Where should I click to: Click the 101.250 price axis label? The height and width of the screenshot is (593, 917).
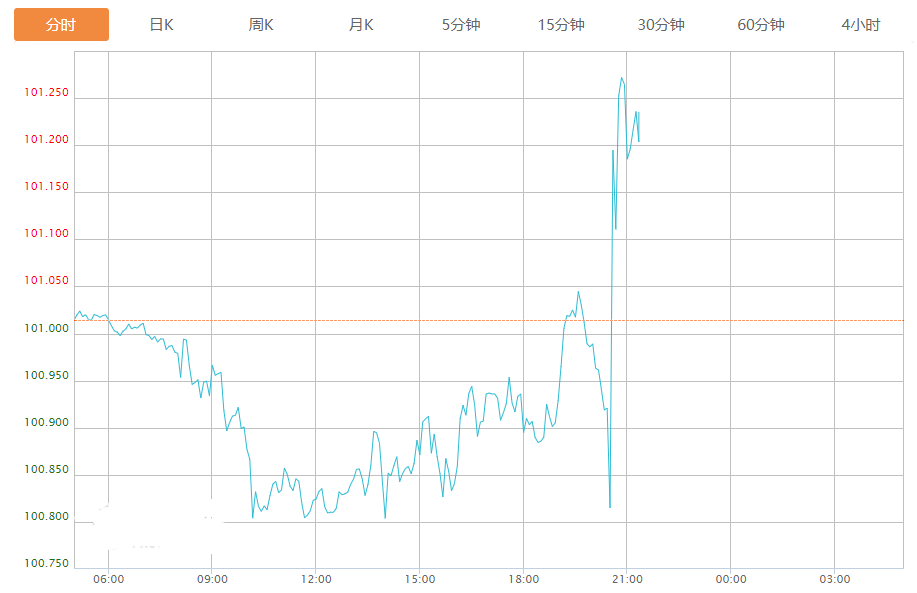47,94
